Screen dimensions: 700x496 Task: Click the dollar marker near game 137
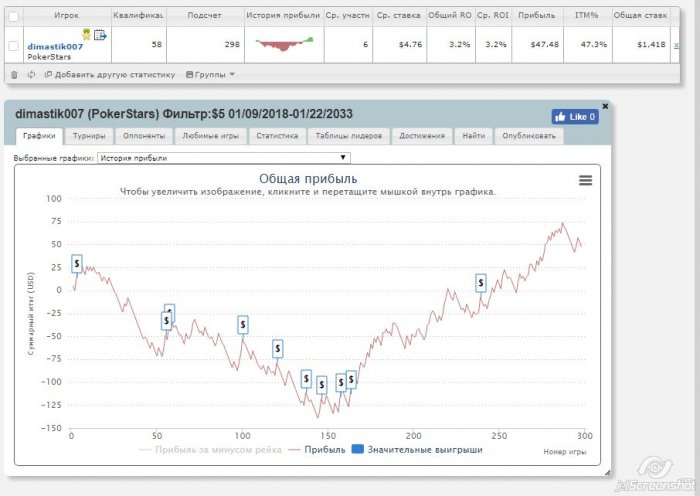pos(306,379)
